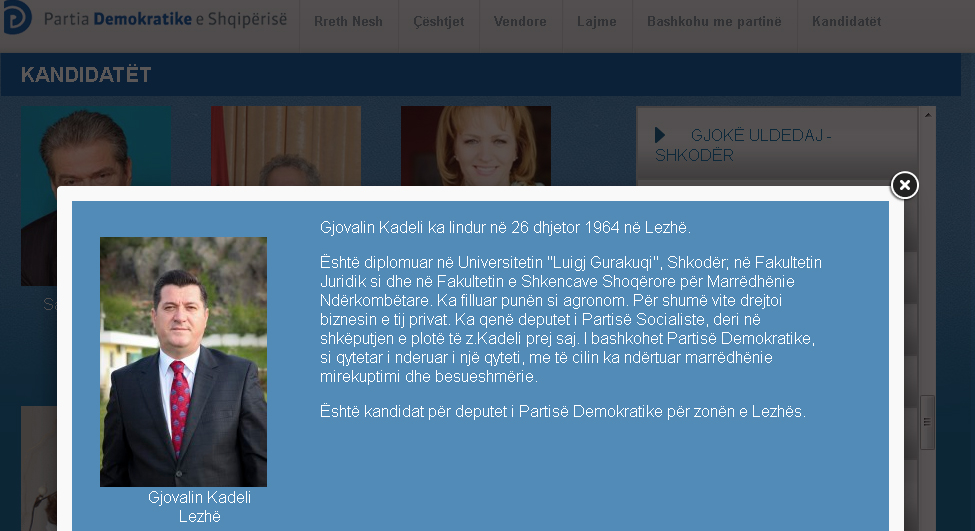Go to the Çeshtjet section
Screen dimensions: 975x531
[x=439, y=21]
